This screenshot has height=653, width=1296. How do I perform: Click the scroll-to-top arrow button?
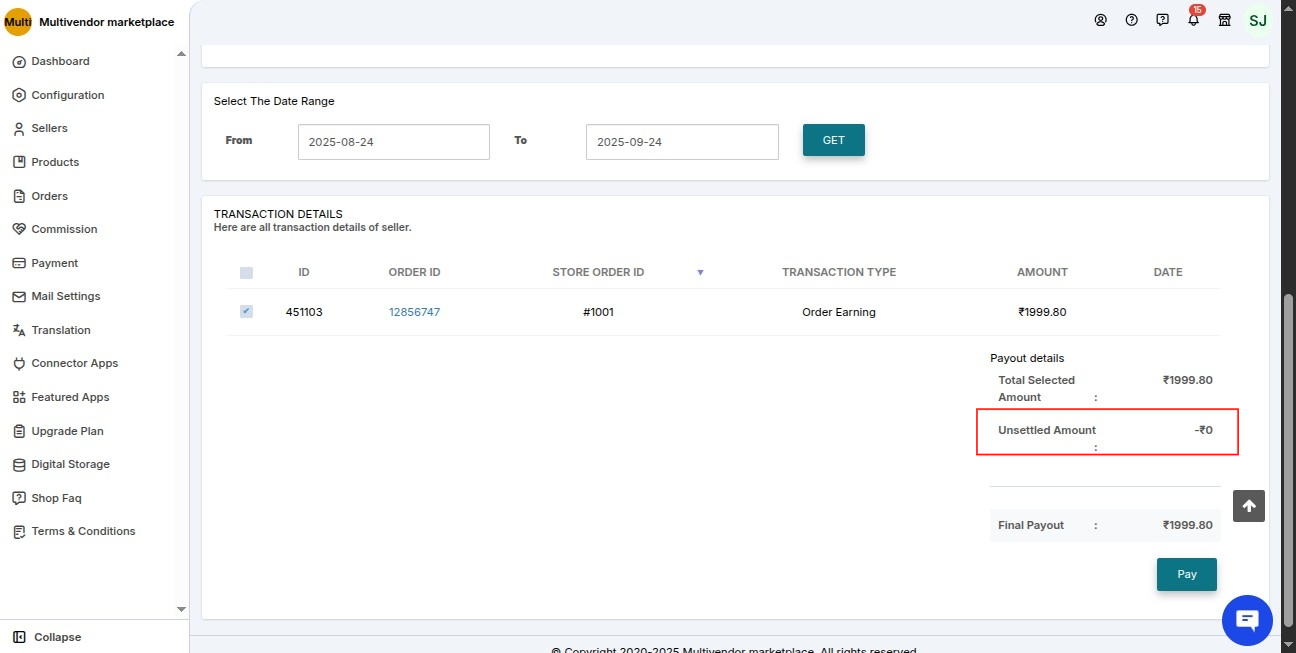[1248, 506]
